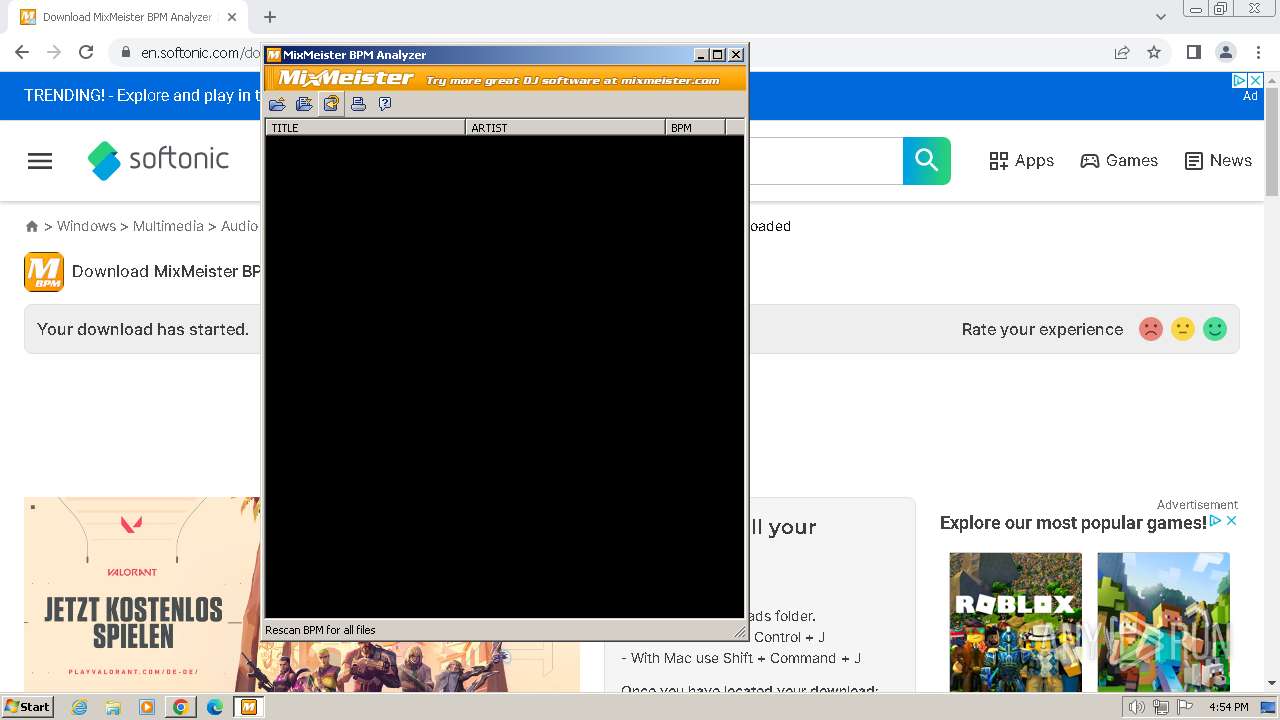Open files icon in MixMeister toolbar
Viewport: 1280px width, 720px height.
[277, 104]
